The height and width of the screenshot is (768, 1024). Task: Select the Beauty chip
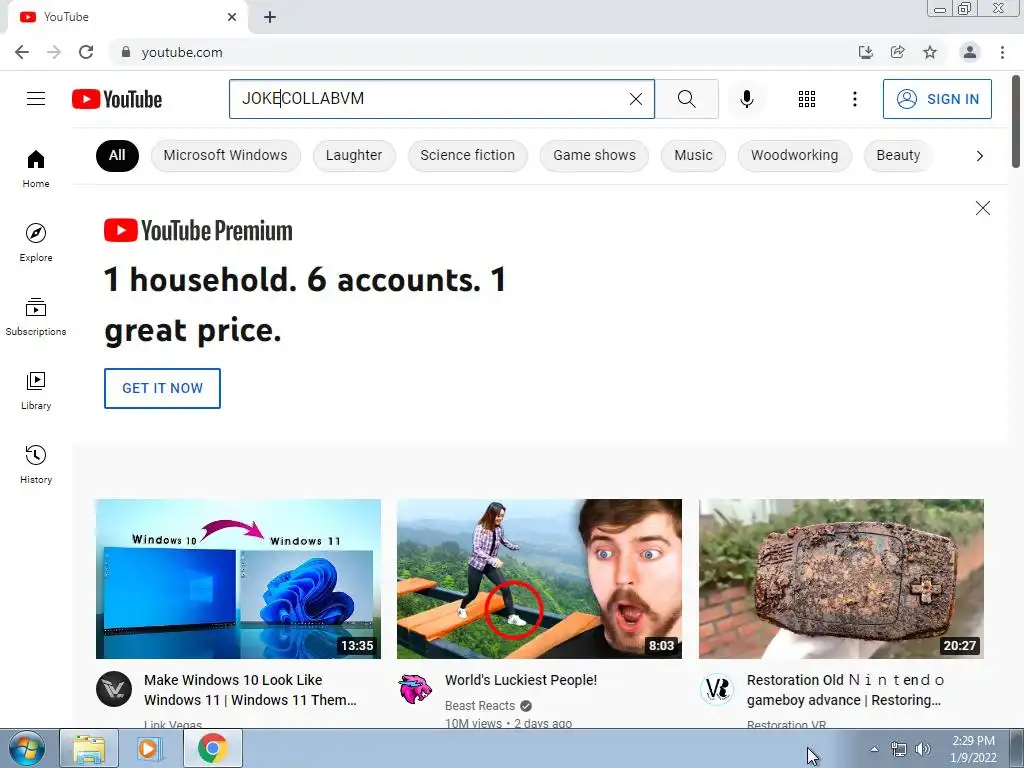tap(898, 155)
